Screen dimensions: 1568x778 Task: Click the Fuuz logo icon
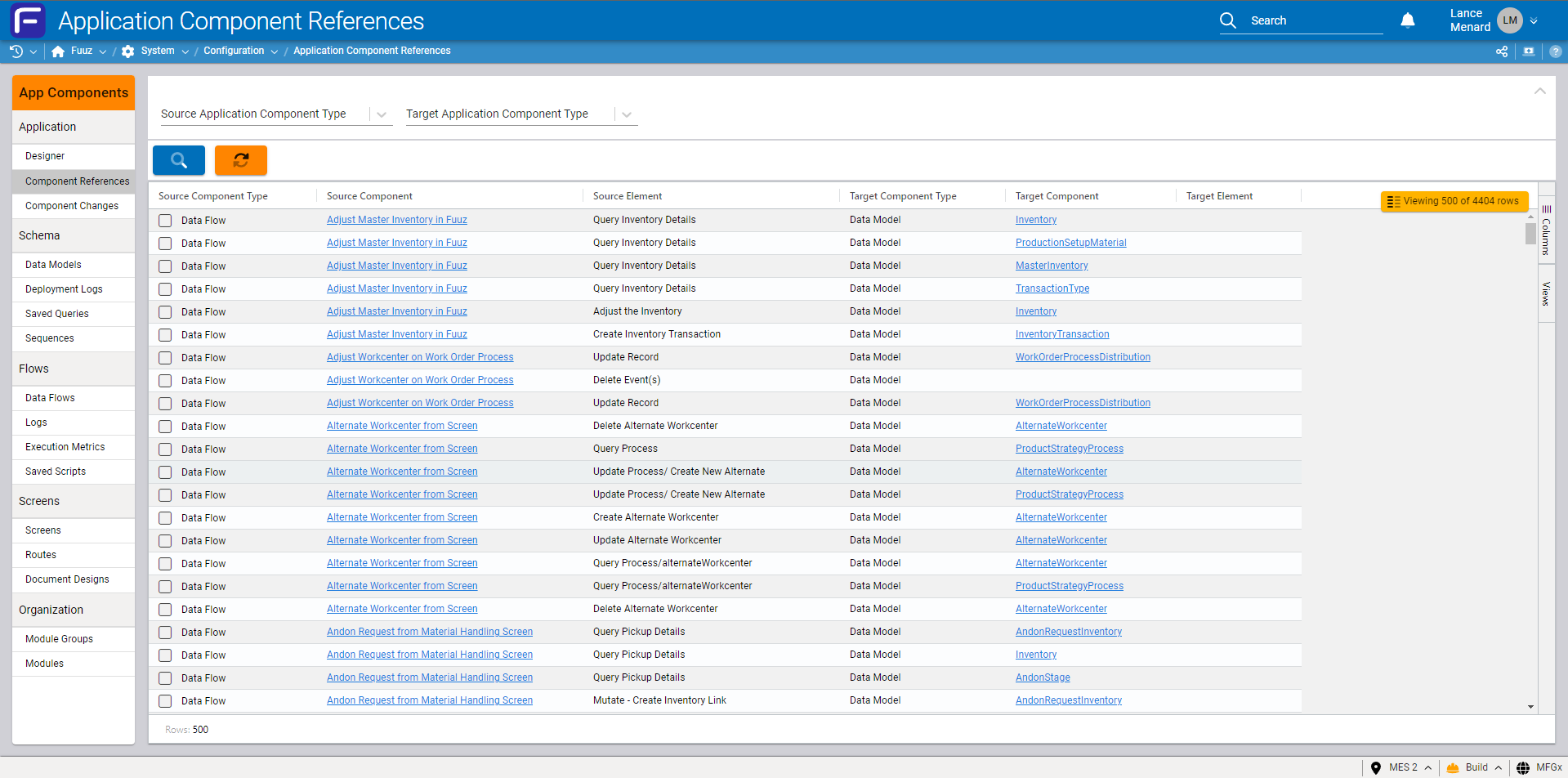coord(28,20)
